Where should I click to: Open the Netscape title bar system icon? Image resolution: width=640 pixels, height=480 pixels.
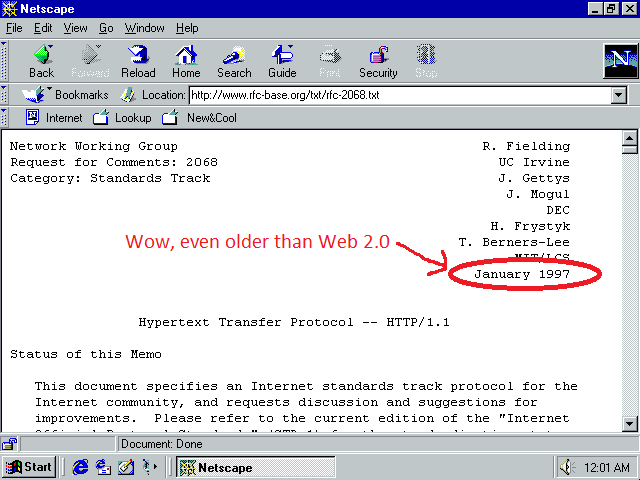[9, 9]
